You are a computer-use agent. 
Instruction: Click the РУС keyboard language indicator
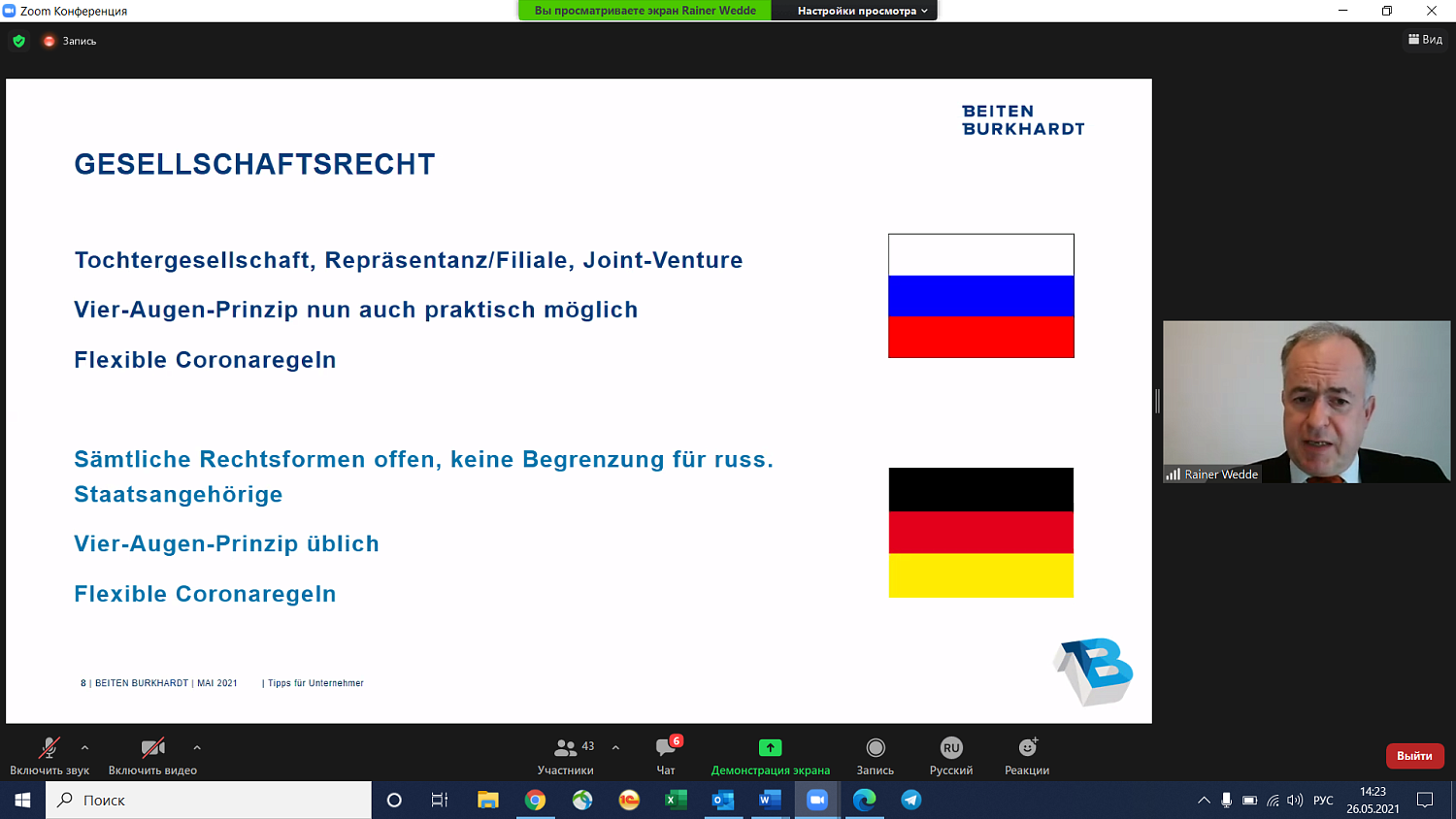(1323, 801)
